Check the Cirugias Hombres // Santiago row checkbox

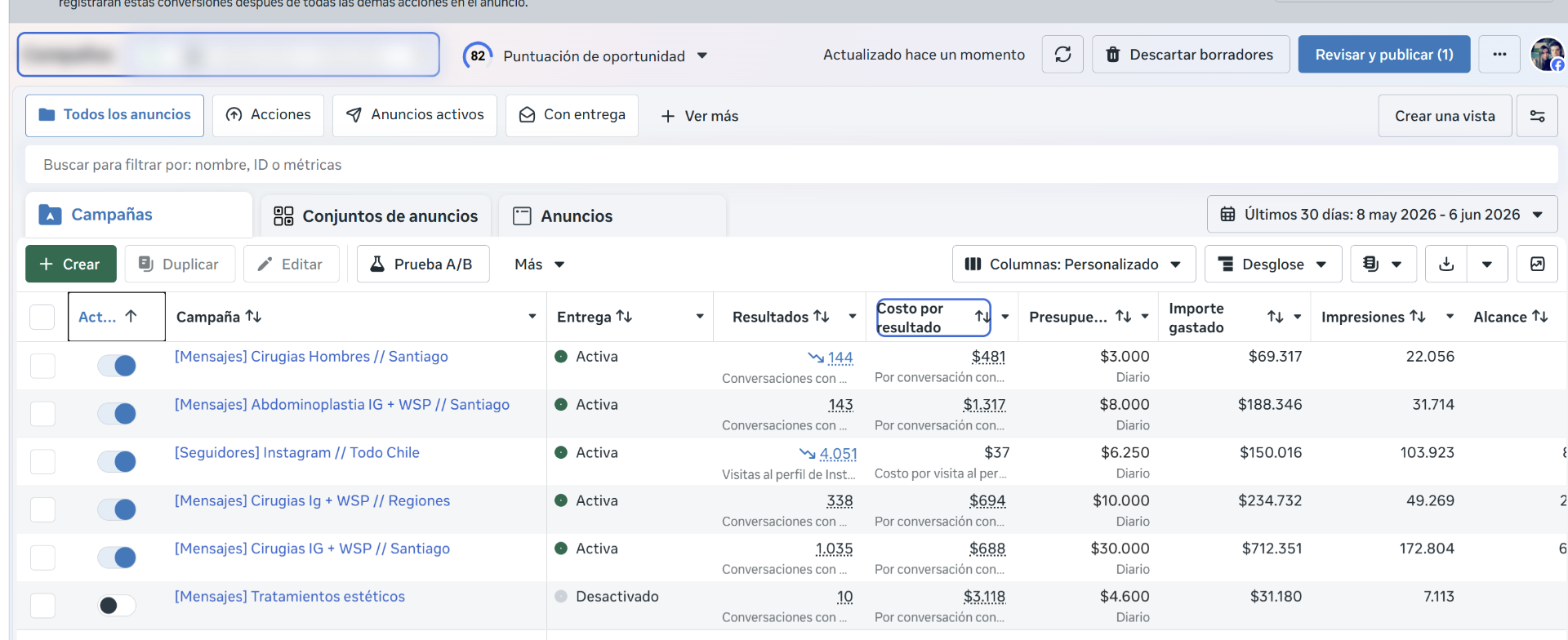click(42, 366)
